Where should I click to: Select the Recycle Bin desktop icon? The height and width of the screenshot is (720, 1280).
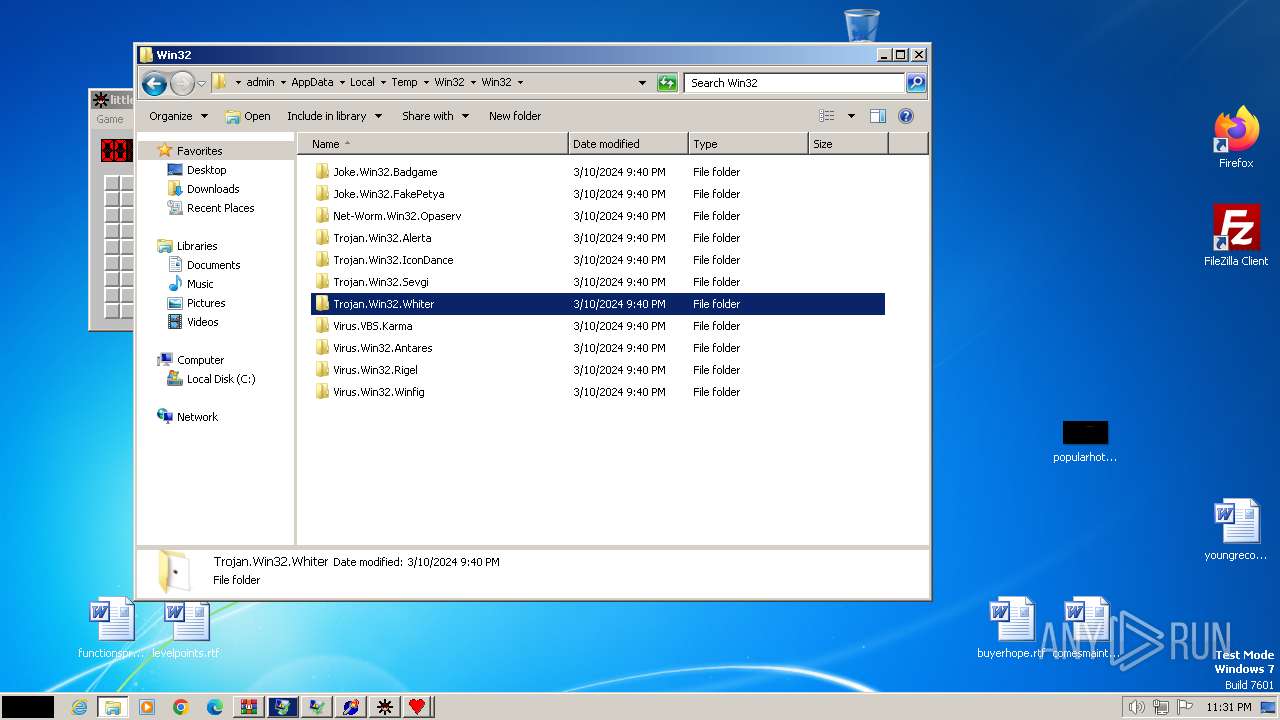point(861,24)
